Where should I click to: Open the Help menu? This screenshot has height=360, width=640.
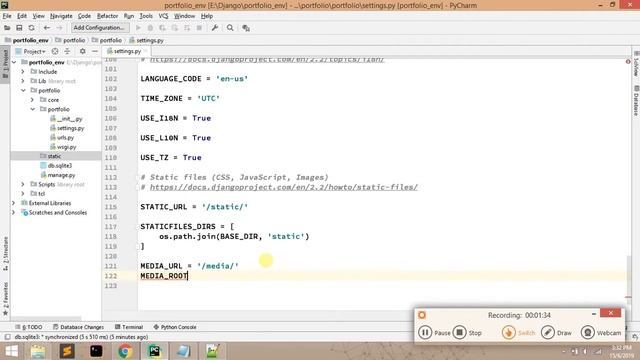[207, 16]
